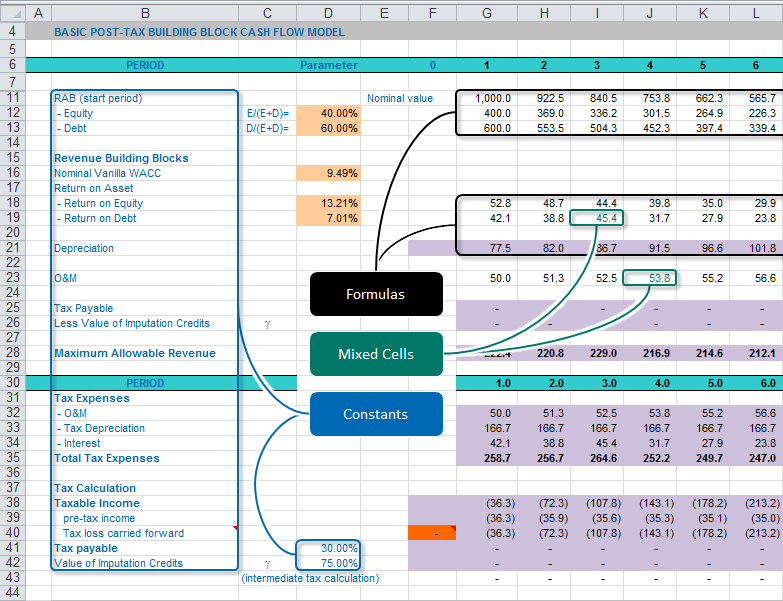
Task: Select the 'Value of Imputation Credits' label
Action: [x=118, y=563]
